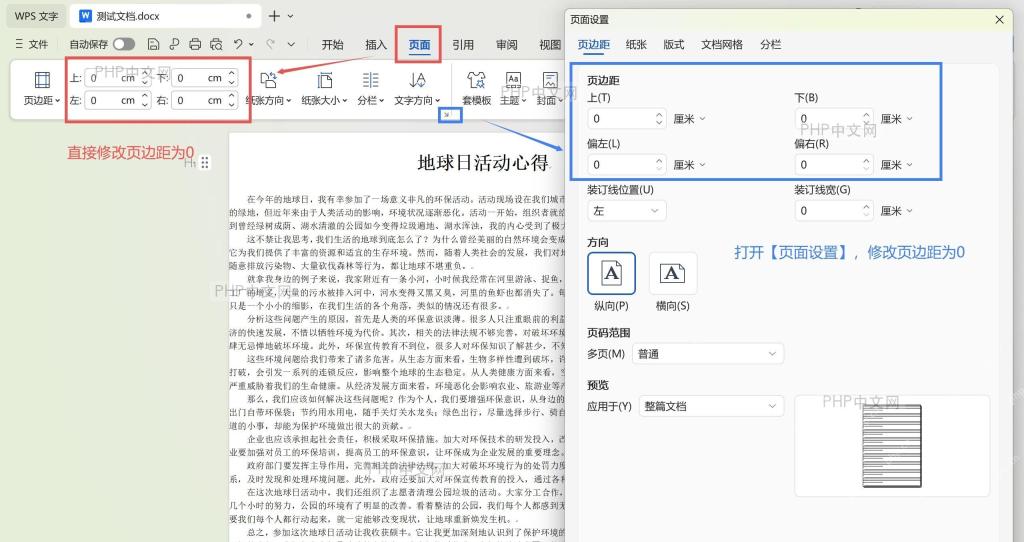
Task: Open unit dropdown for 装订线宽(G)
Action: coord(897,211)
